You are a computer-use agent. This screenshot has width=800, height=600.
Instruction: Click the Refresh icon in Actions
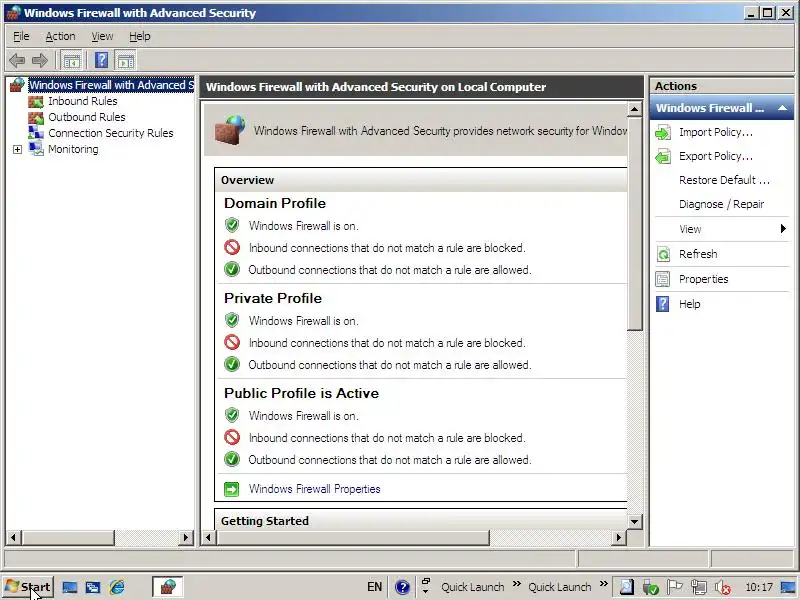[x=663, y=254]
